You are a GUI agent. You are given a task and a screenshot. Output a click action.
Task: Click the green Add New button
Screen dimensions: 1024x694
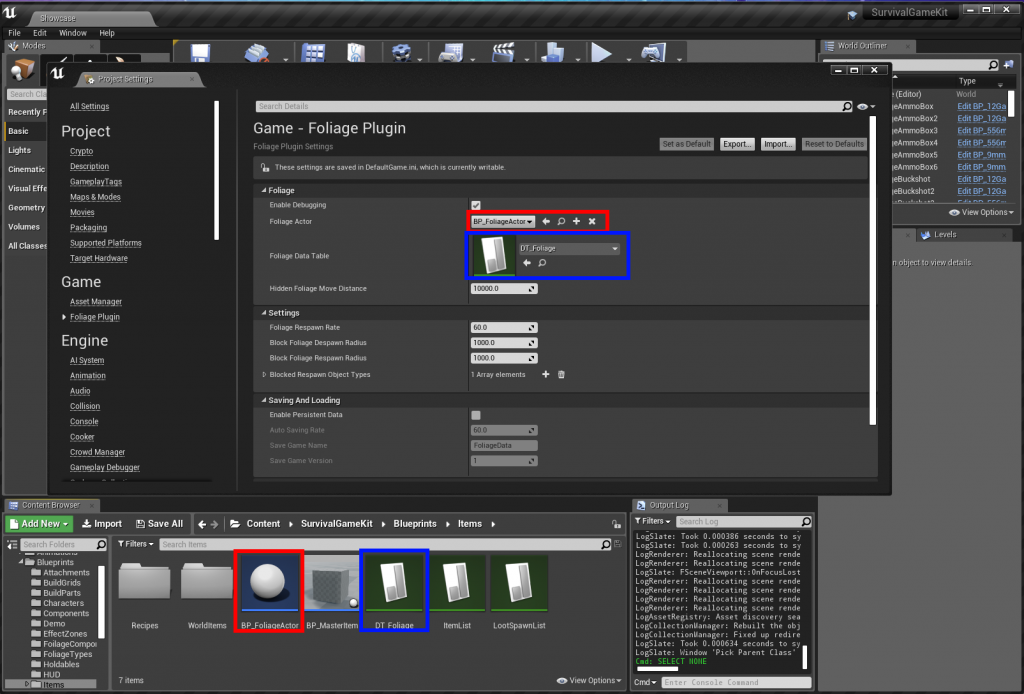[38, 523]
